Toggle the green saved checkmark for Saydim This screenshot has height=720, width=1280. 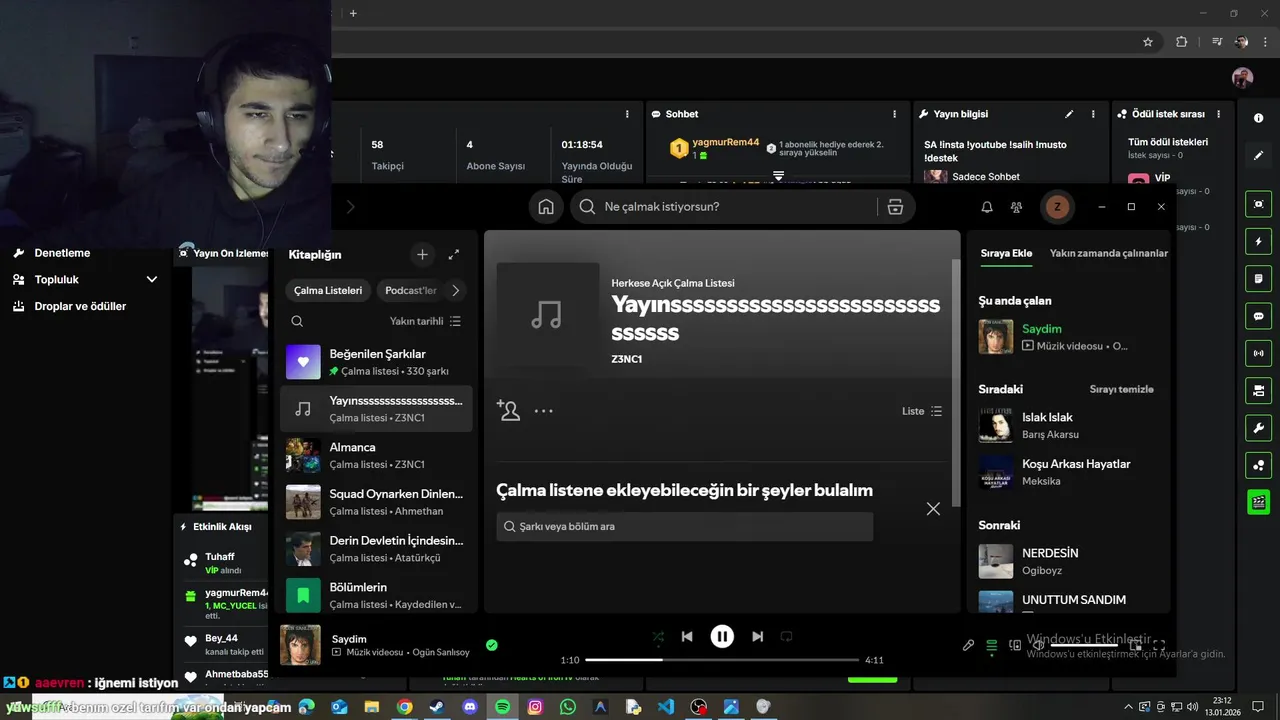click(491, 645)
